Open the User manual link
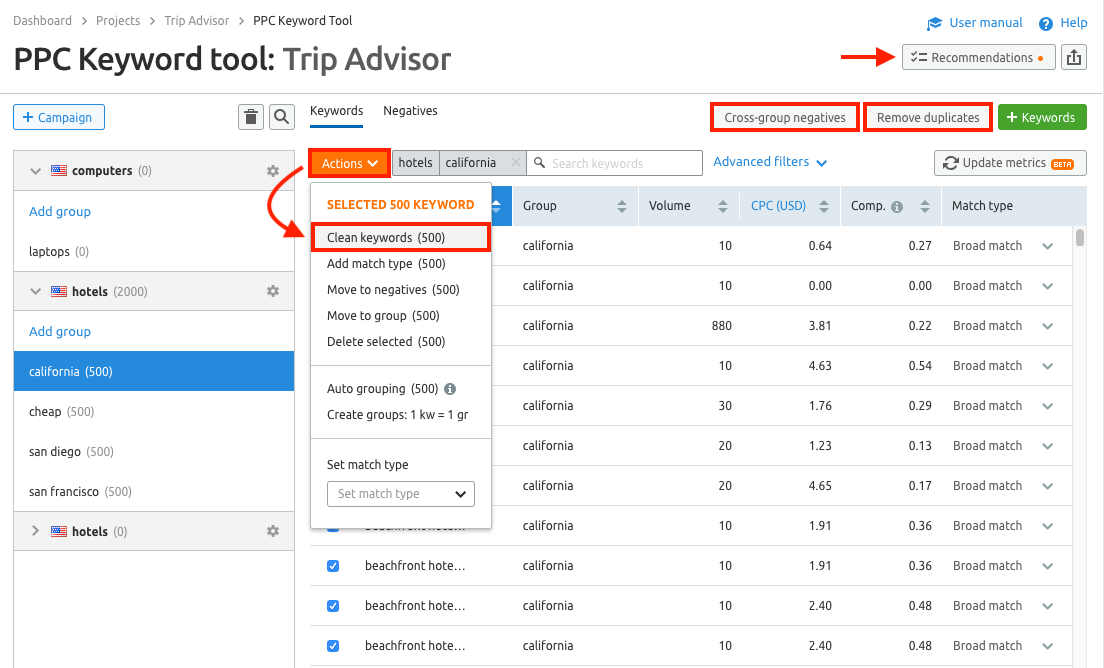 click(986, 23)
